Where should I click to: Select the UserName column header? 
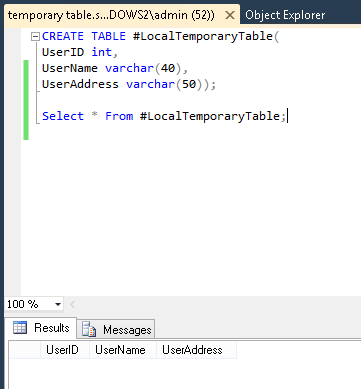[123, 350]
